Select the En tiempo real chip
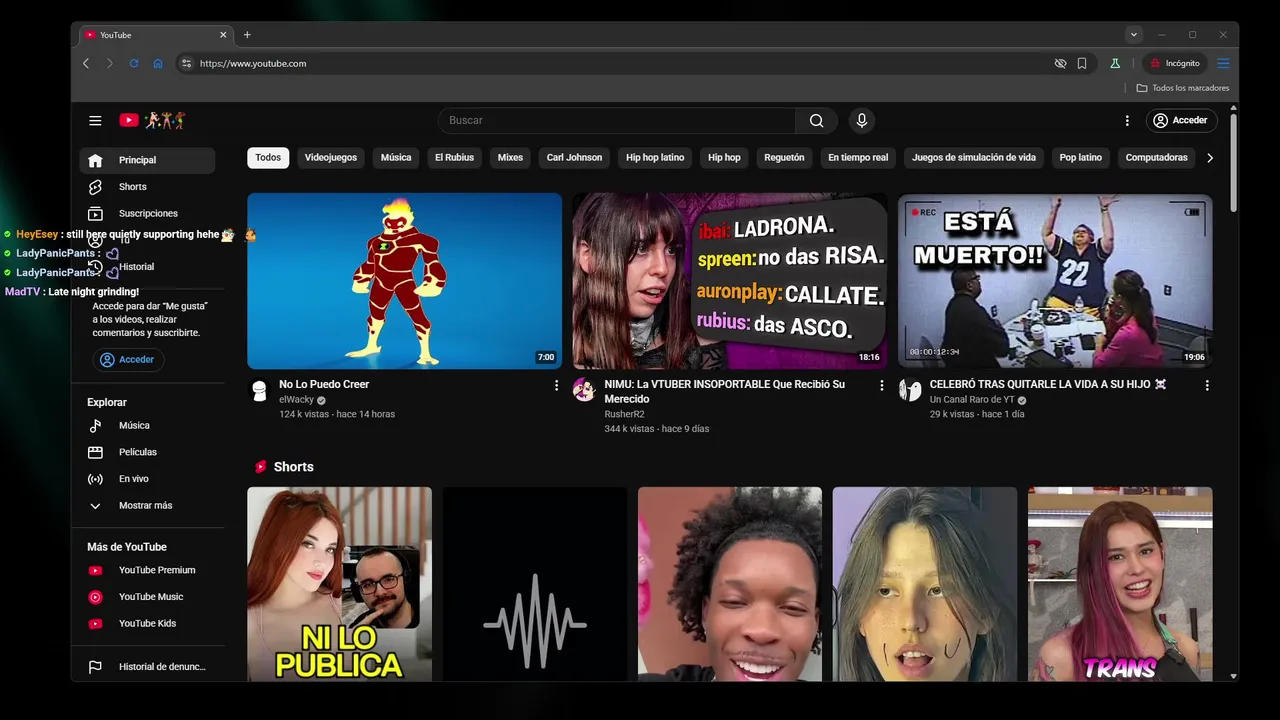This screenshot has height=720, width=1280. (x=858, y=158)
